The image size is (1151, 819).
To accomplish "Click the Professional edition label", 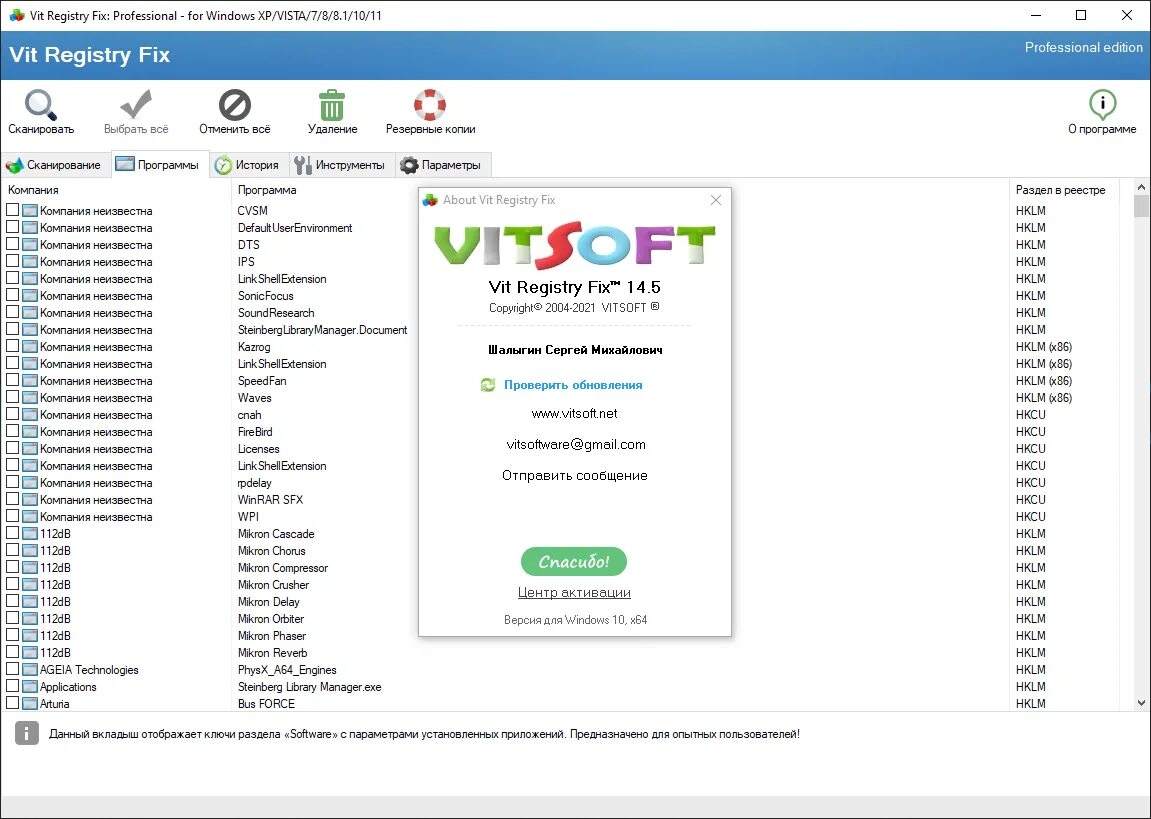I will click(x=1083, y=47).
